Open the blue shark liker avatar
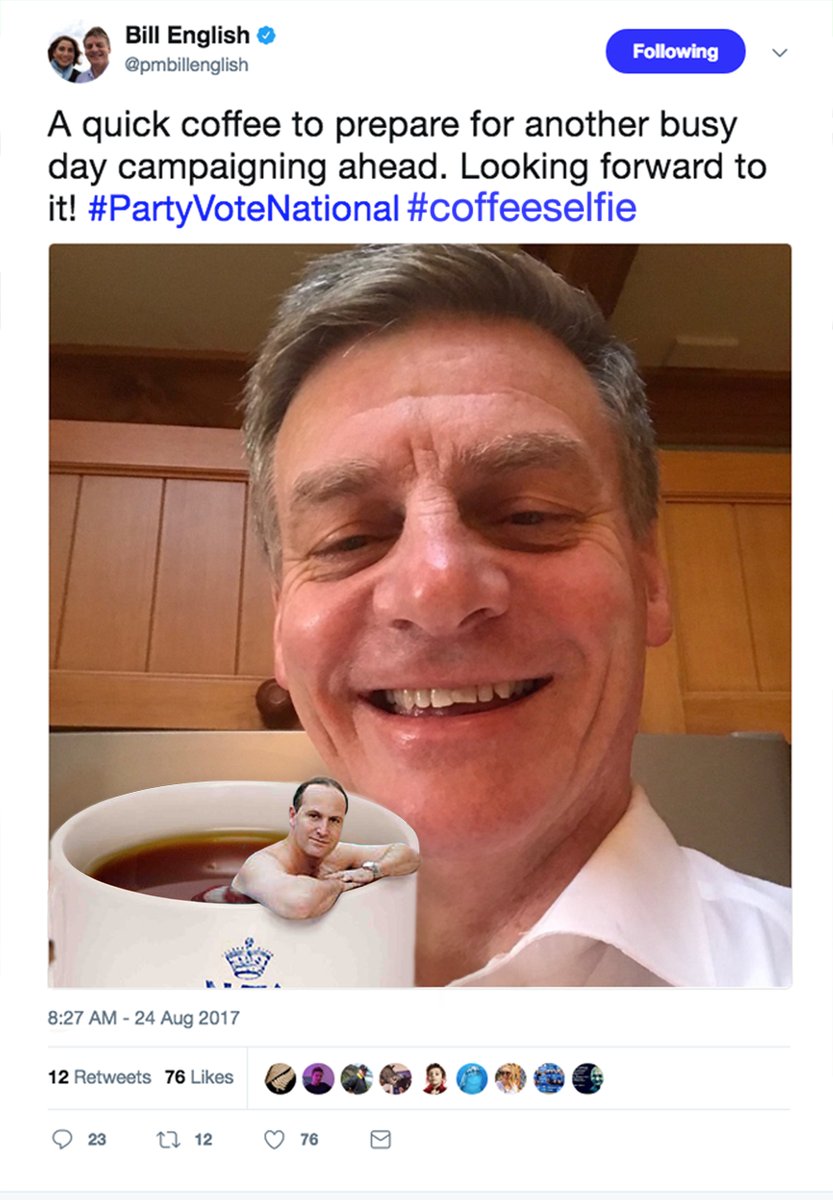Screen dimensions: 833x1200 (472, 1078)
